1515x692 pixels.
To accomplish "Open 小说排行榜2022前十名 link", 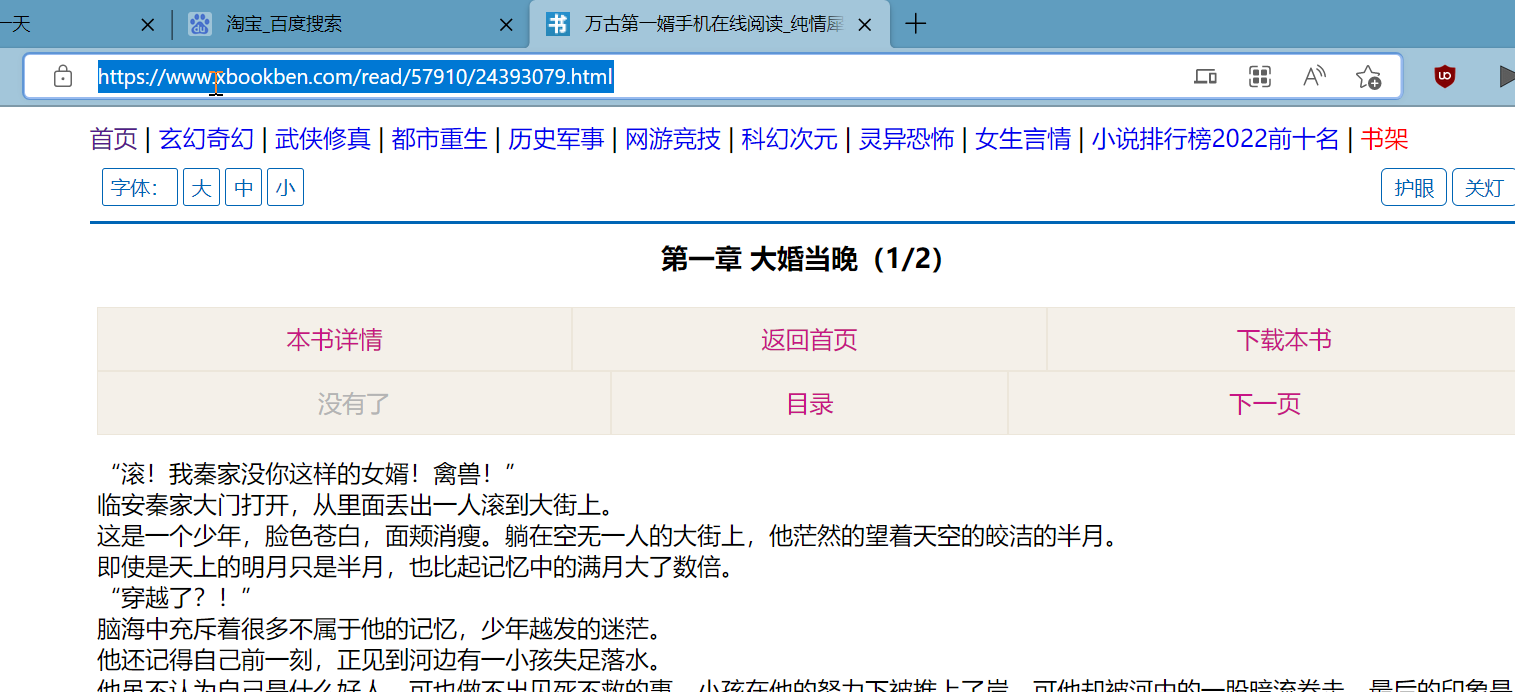I will tap(1215, 139).
